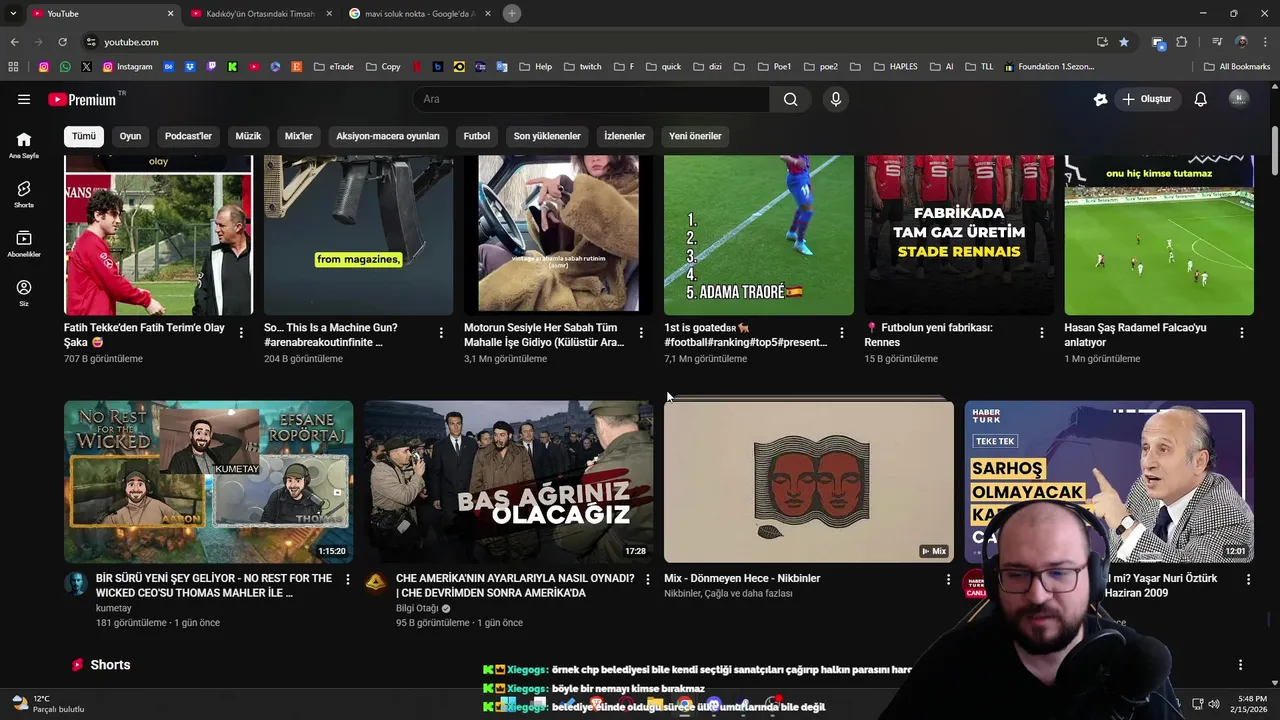Select the Podcast'ler filter chip
This screenshot has width=1280, height=720.
[x=188, y=136]
